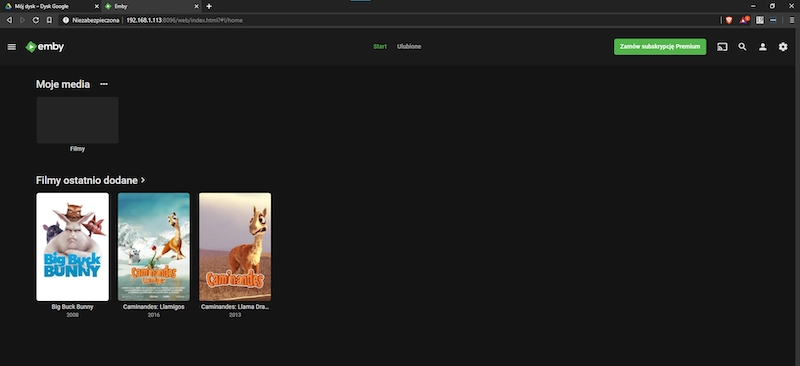800x366 pixels.
Task: Reload the page with the refresh icon
Action: [36, 20]
